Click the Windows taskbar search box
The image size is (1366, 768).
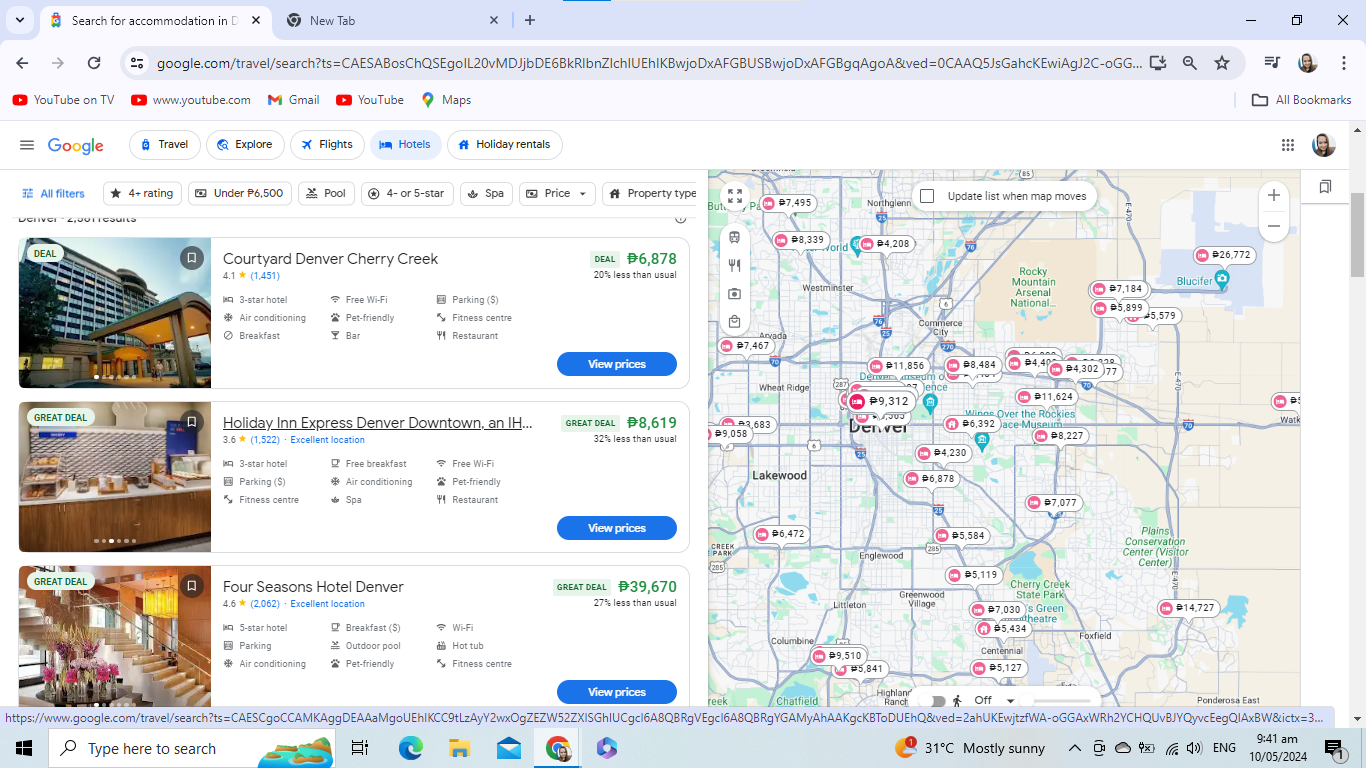point(191,748)
